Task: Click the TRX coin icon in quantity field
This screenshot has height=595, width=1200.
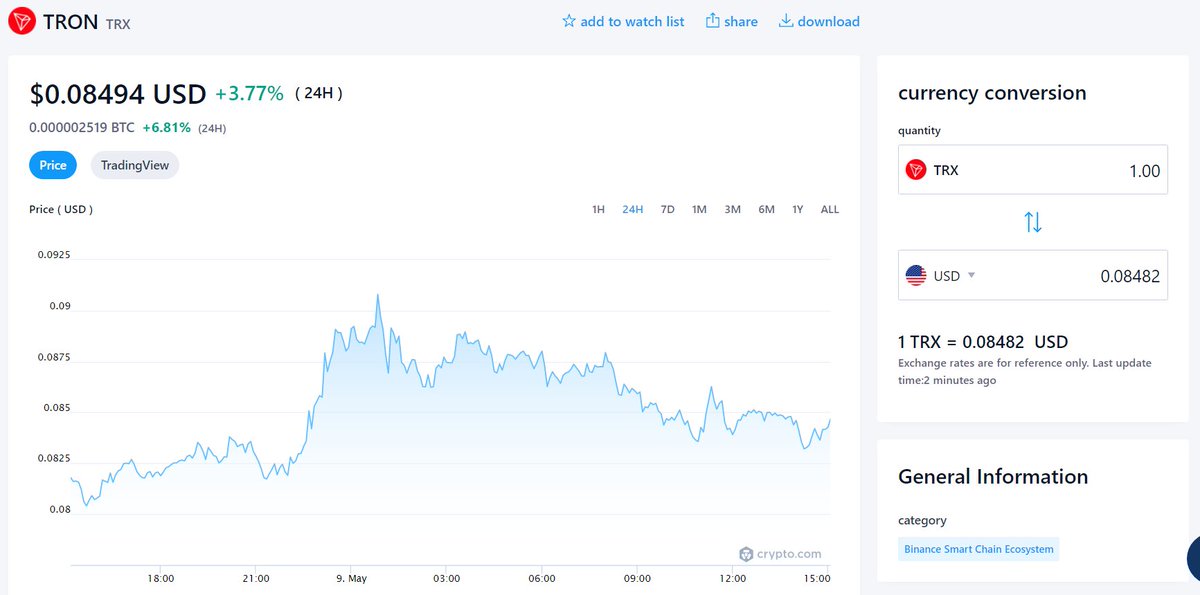Action: (916, 170)
